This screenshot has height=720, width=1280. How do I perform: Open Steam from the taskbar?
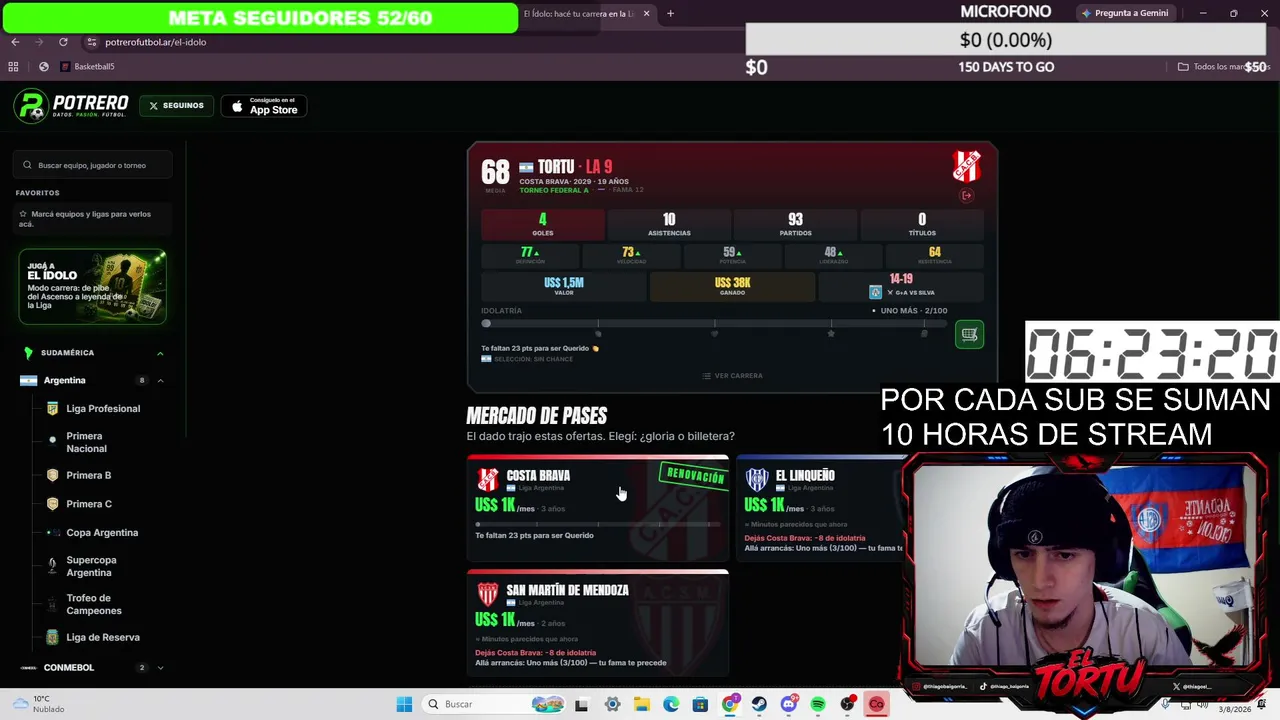point(759,704)
